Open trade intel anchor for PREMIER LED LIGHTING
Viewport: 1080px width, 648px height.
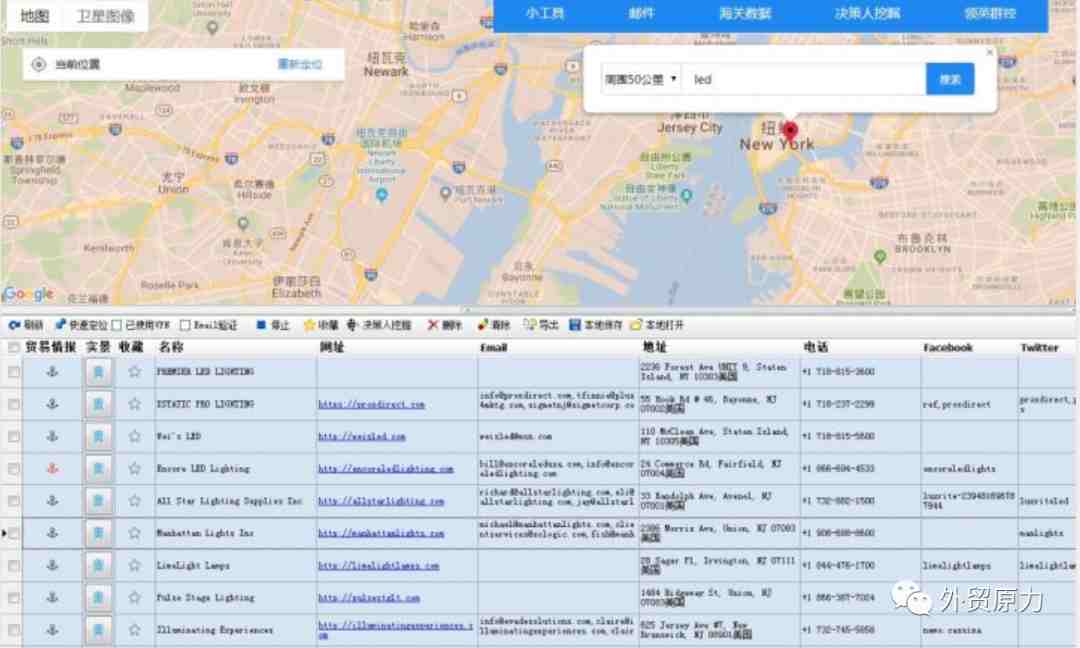coord(52,372)
